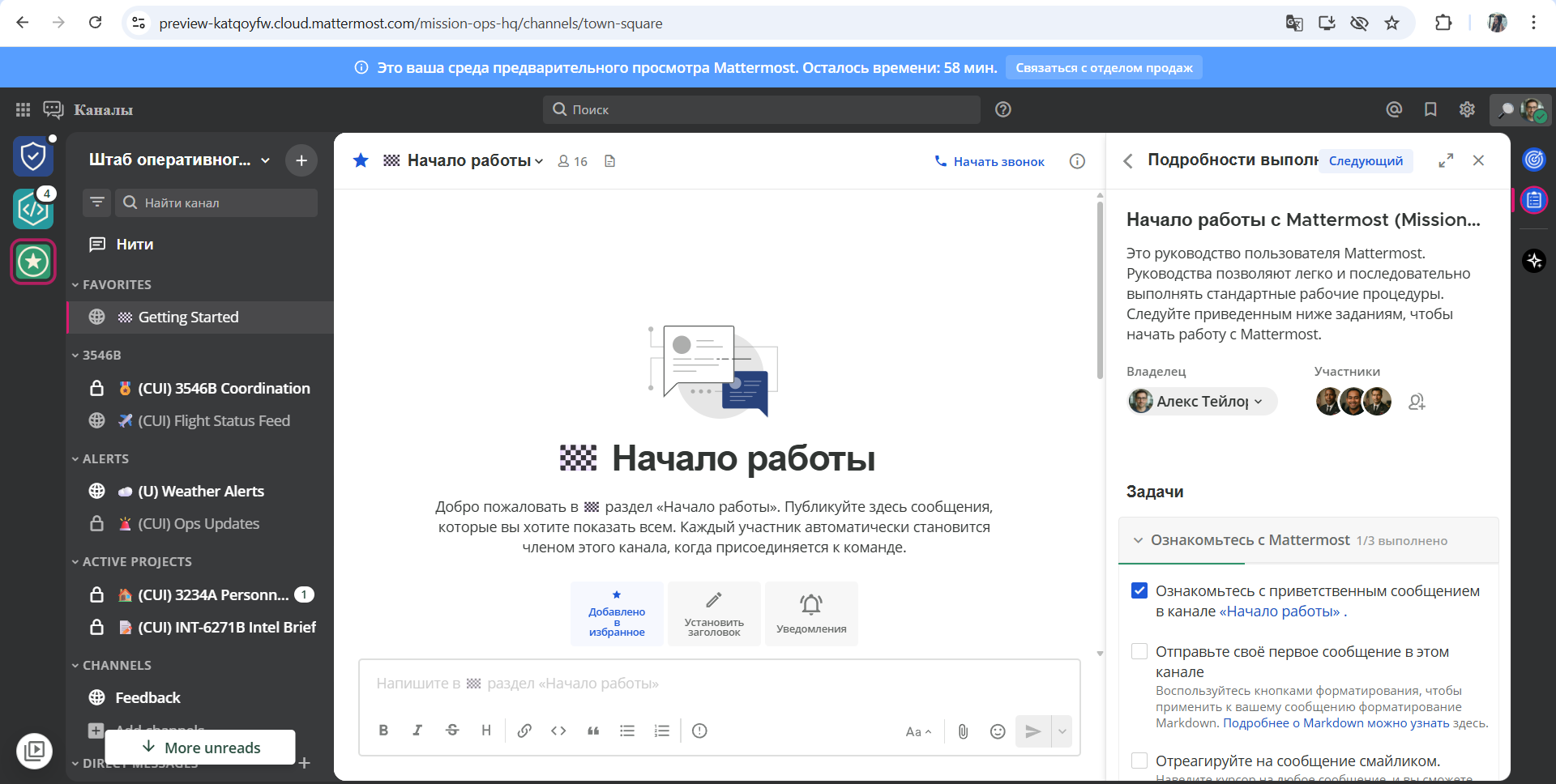Mark first greeting task as incomplete
Image resolution: width=1556 pixels, height=784 pixels.
(x=1139, y=590)
